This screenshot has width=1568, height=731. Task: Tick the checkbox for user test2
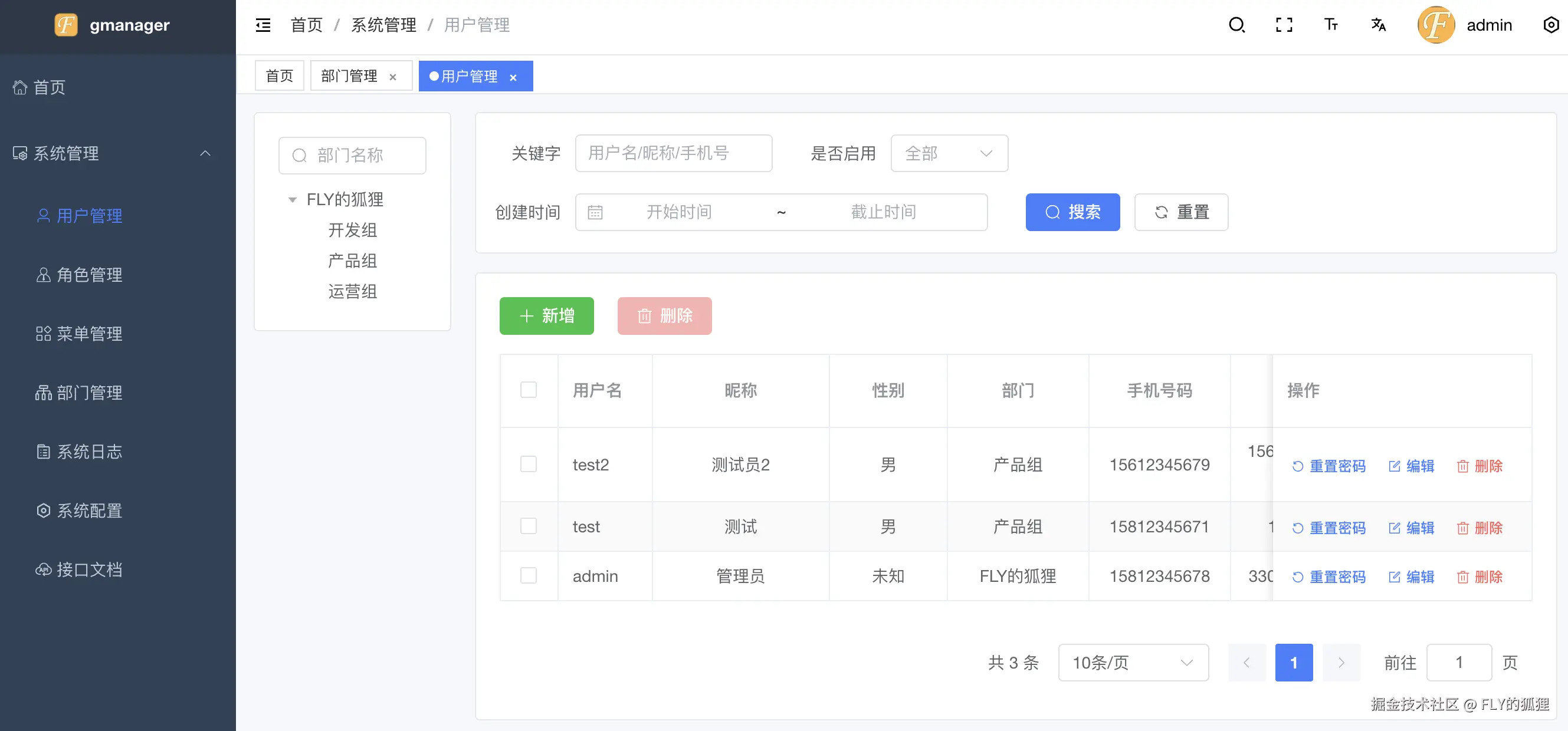click(529, 465)
